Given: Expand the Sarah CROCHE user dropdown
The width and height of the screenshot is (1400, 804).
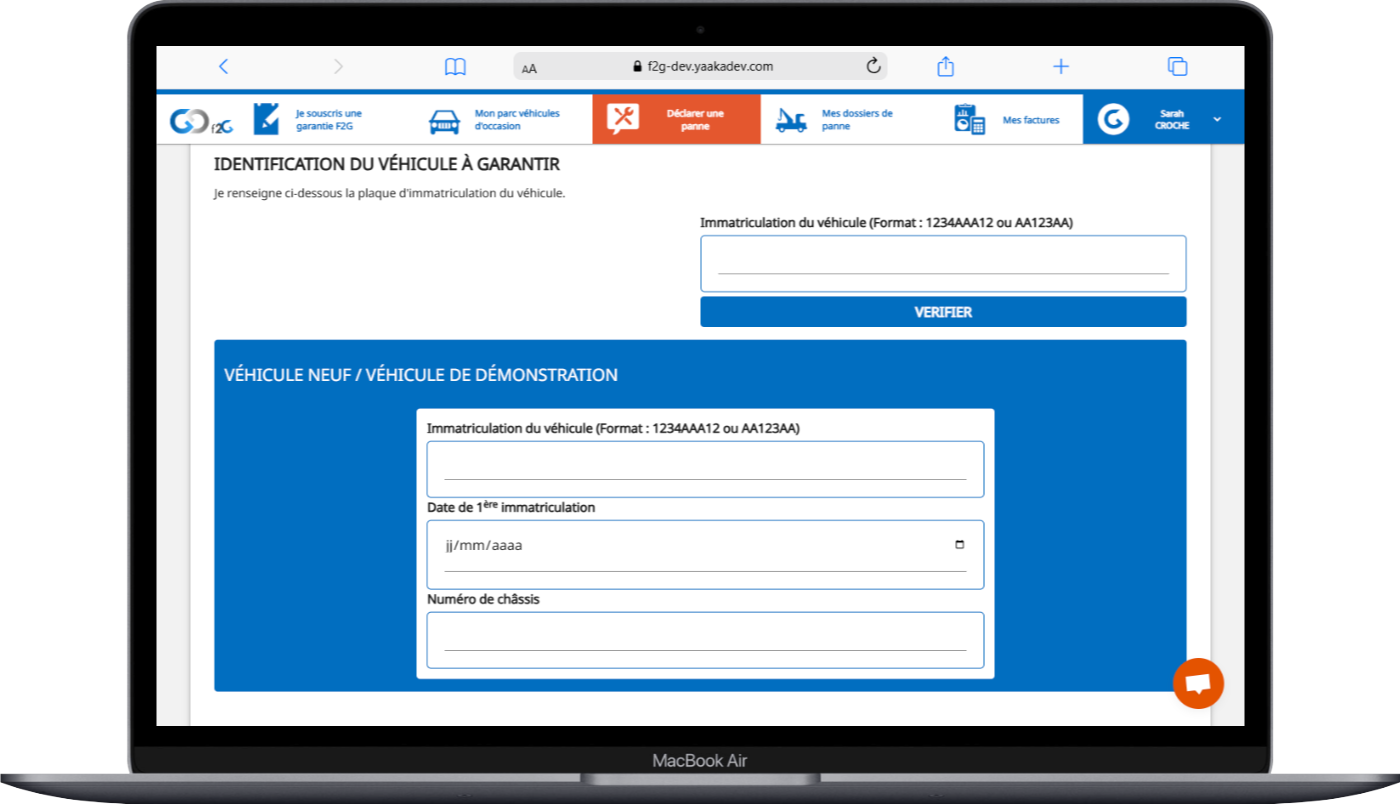Looking at the screenshot, I should pyautogui.click(x=1217, y=120).
